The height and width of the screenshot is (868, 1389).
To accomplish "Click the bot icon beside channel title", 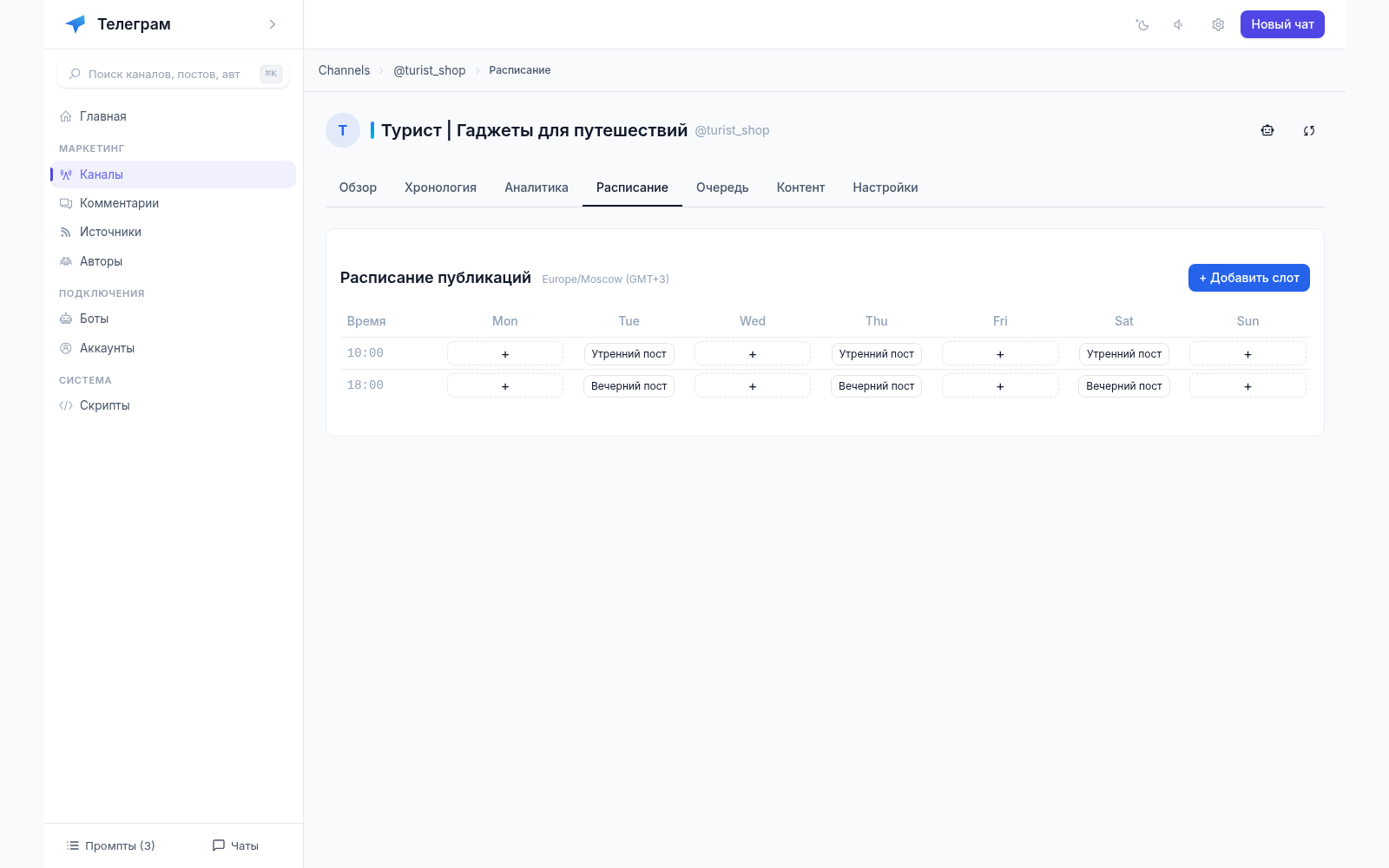I will click(x=1267, y=130).
